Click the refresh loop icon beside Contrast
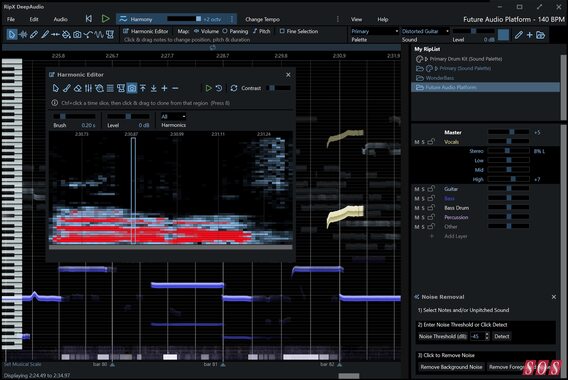 [x=234, y=88]
